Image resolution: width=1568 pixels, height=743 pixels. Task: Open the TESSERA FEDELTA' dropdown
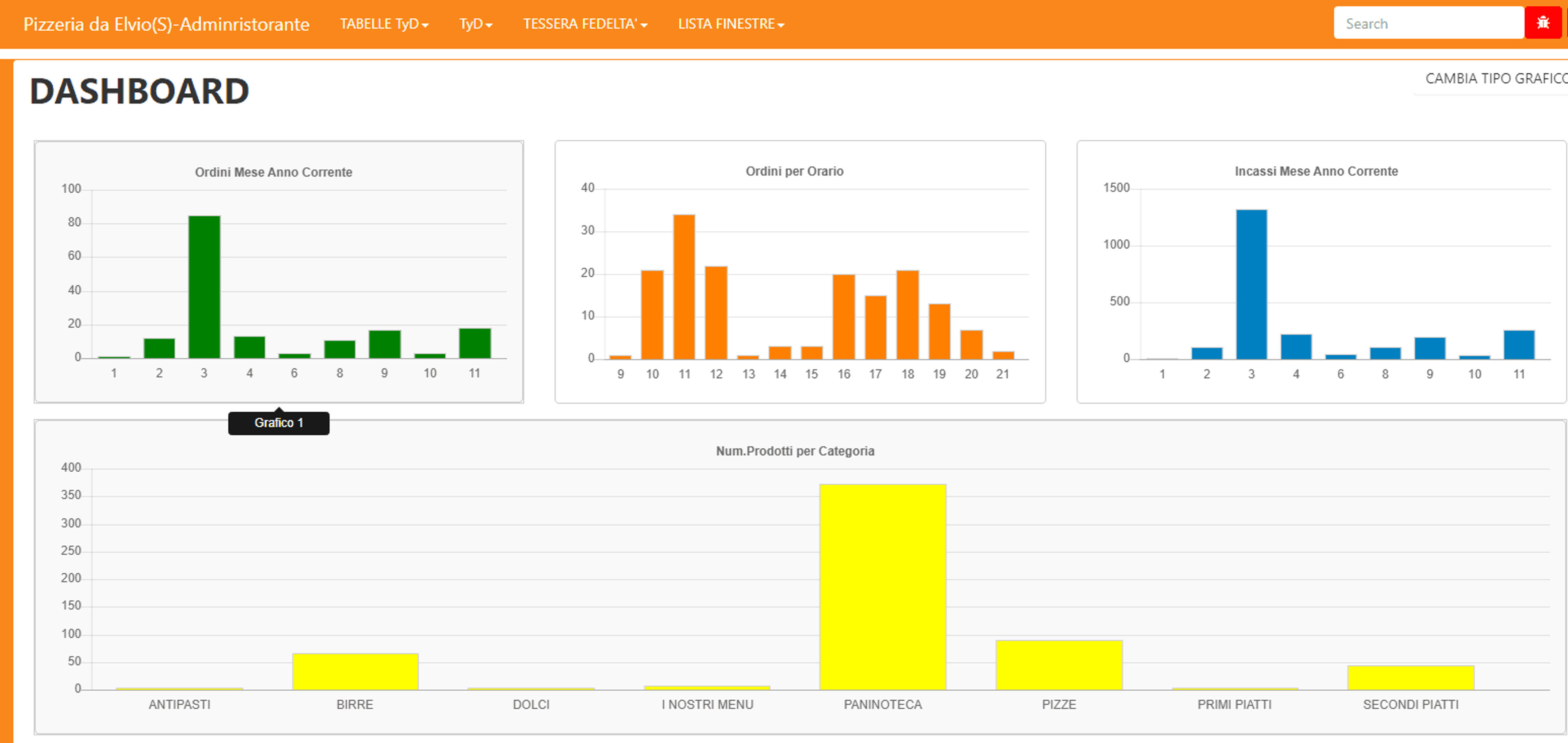point(585,24)
